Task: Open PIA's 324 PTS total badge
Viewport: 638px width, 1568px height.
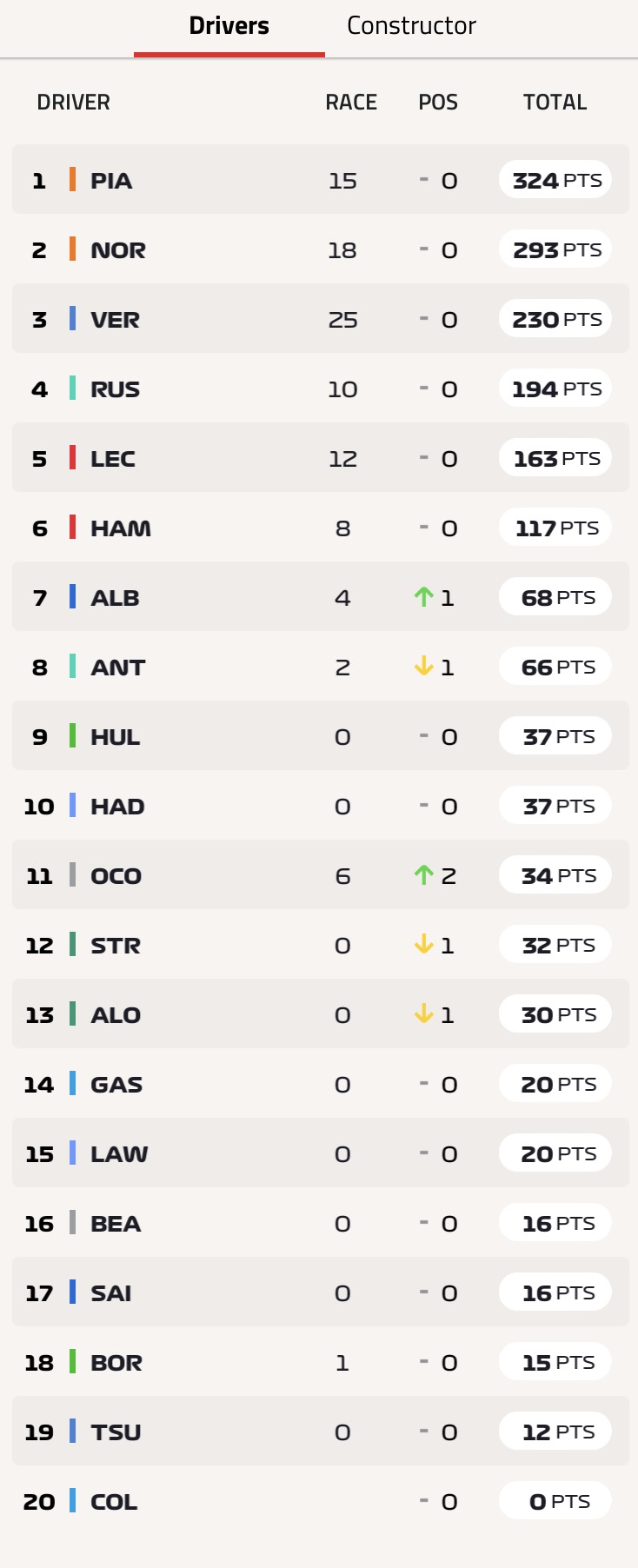Action: tap(555, 180)
